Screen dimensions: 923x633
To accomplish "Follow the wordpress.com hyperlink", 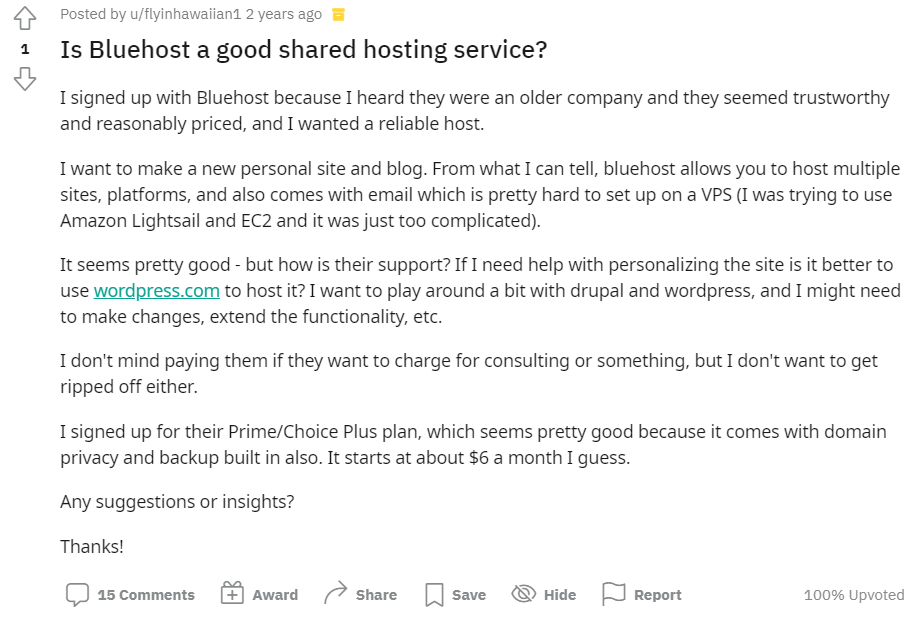I will coord(156,291).
